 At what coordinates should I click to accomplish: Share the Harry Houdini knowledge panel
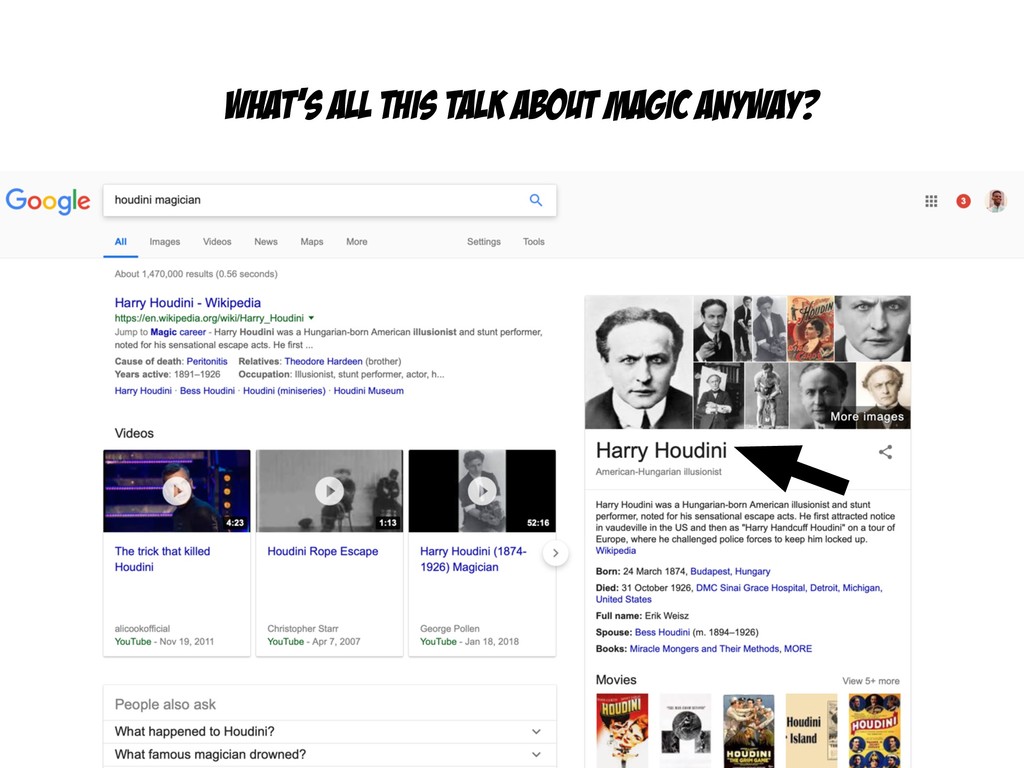coord(886,452)
